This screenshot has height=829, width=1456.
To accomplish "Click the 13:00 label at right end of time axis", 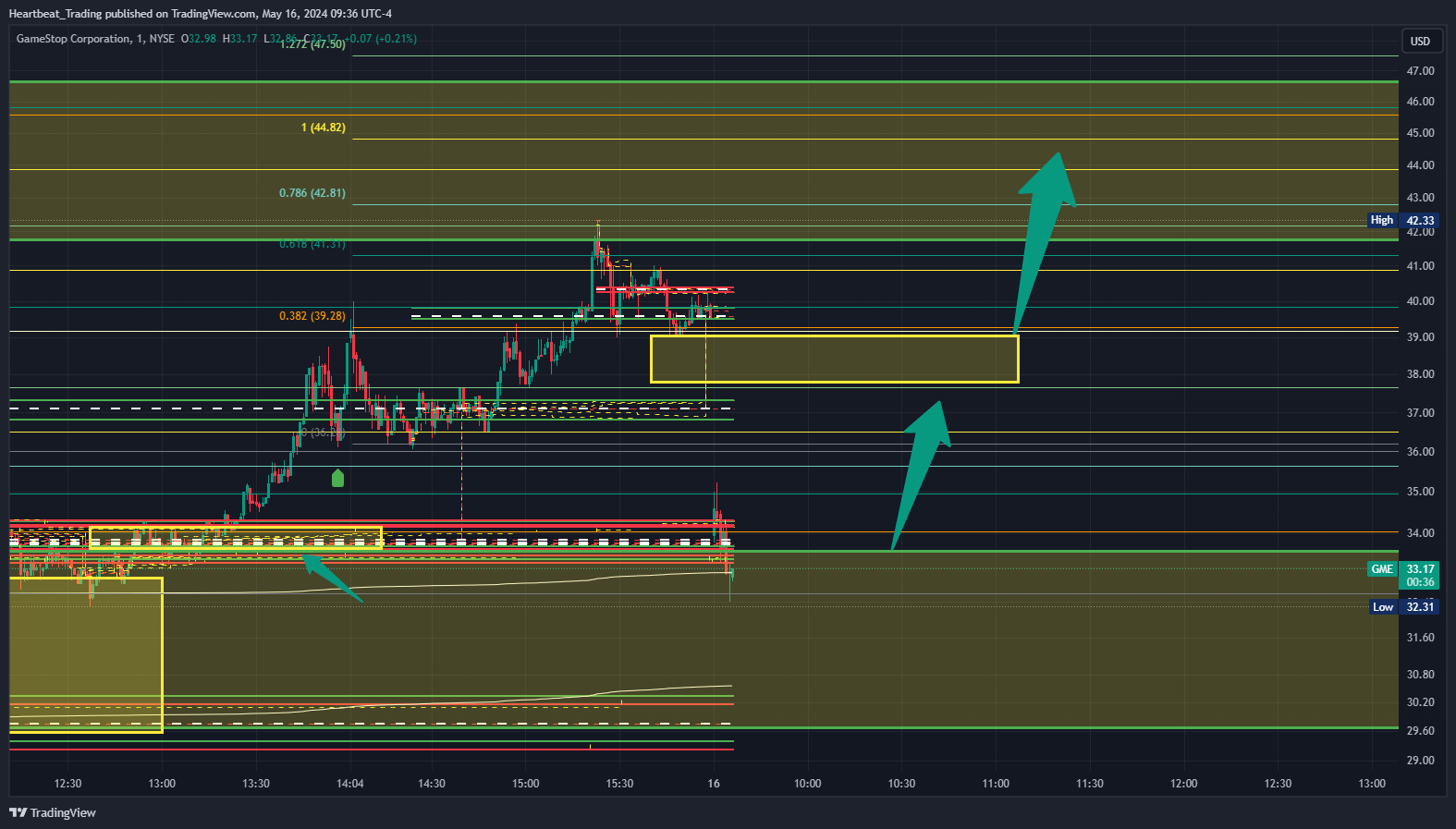I will [1372, 784].
